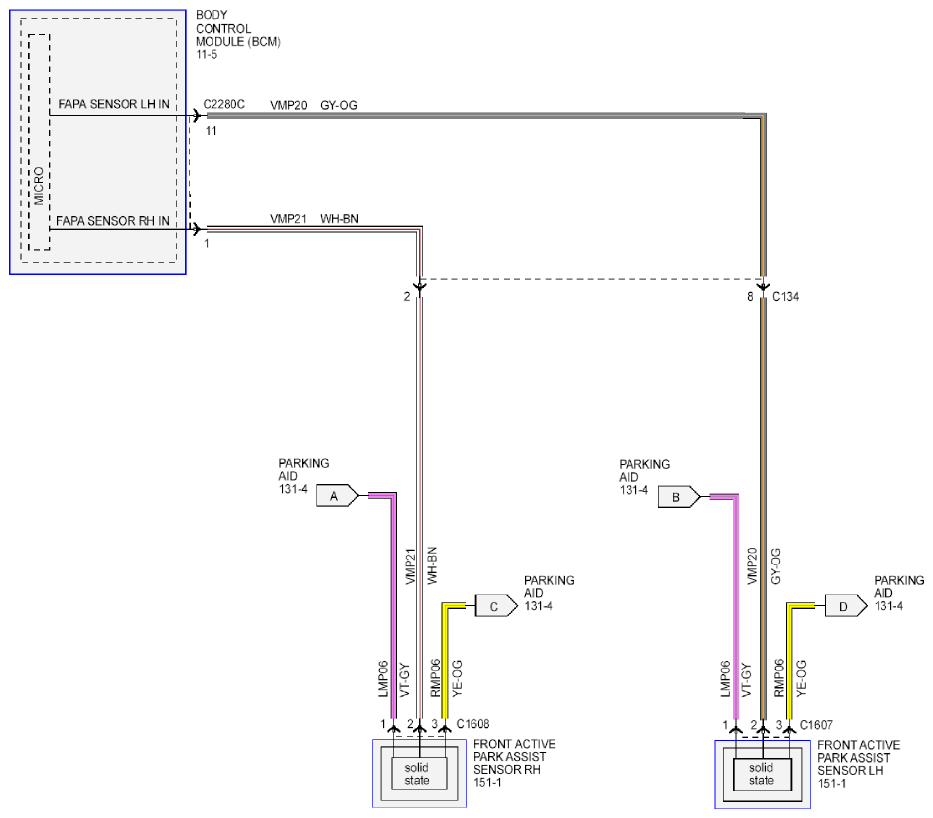This screenshot has height=818, width=933.
Task: Click the vertical "GY-OG" wire color label
Action: click(x=775, y=566)
